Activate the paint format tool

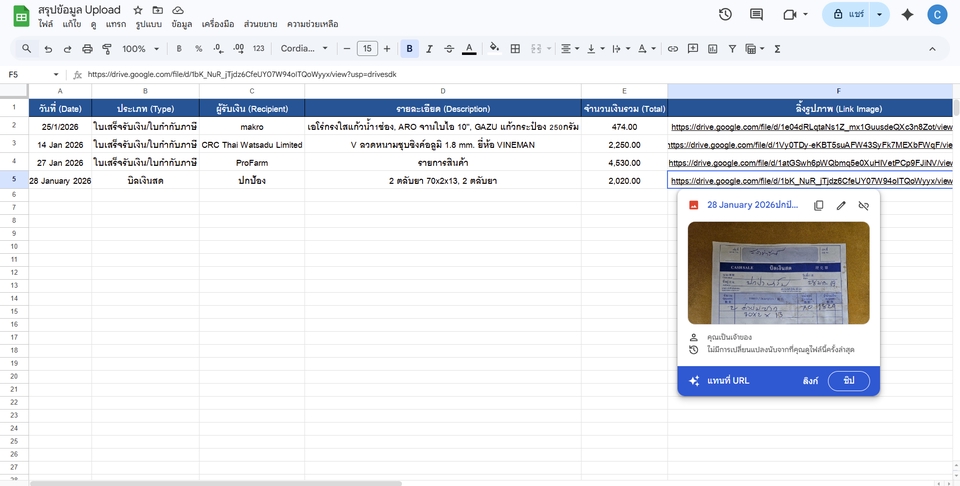(x=107, y=49)
